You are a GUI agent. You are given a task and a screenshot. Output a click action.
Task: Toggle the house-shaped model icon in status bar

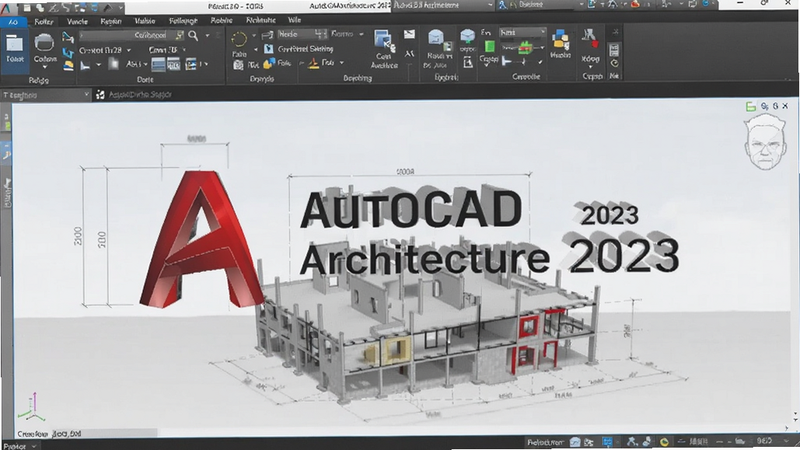pos(575,442)
